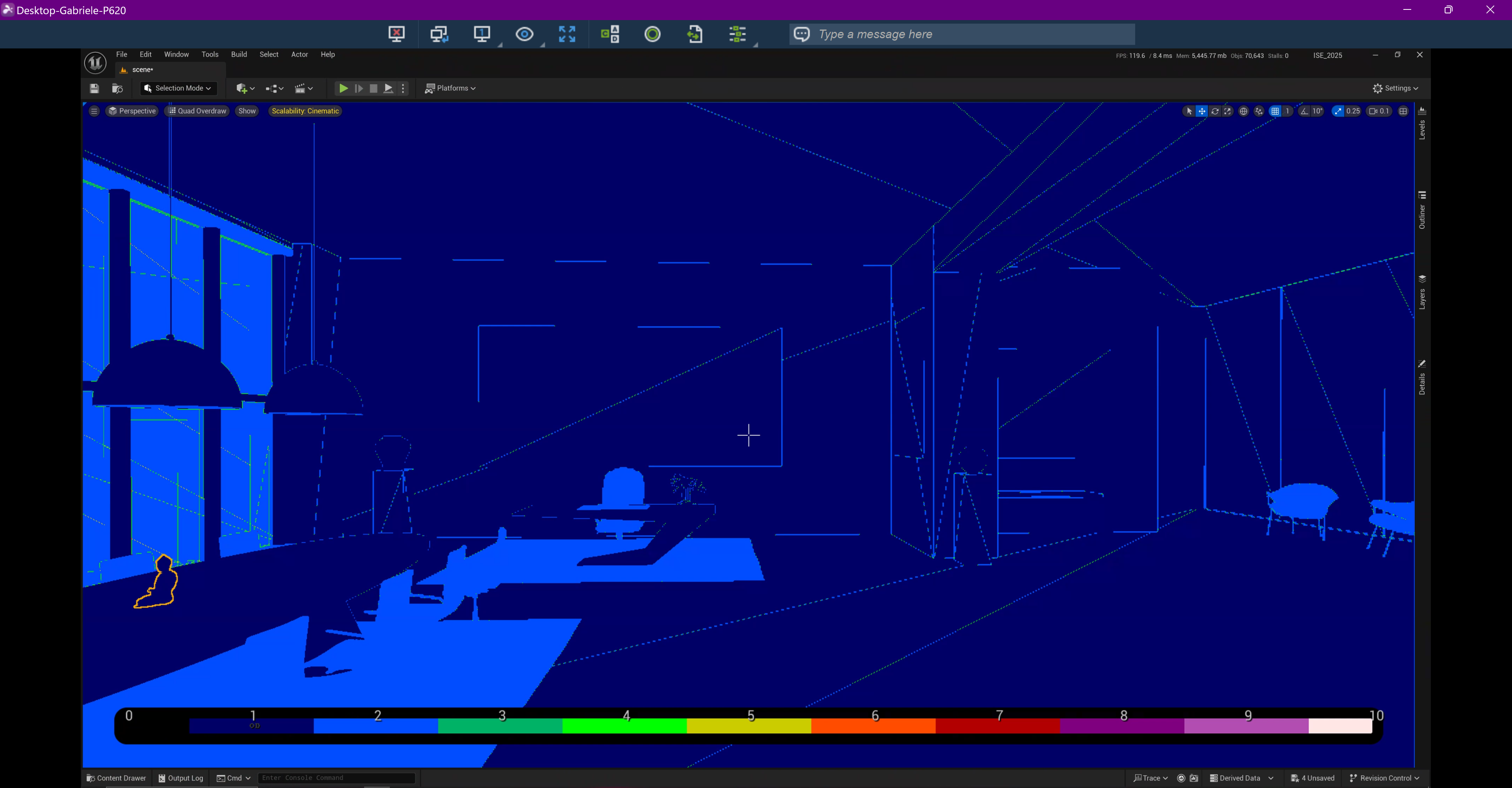Click the Browse content folder icon

117,88
